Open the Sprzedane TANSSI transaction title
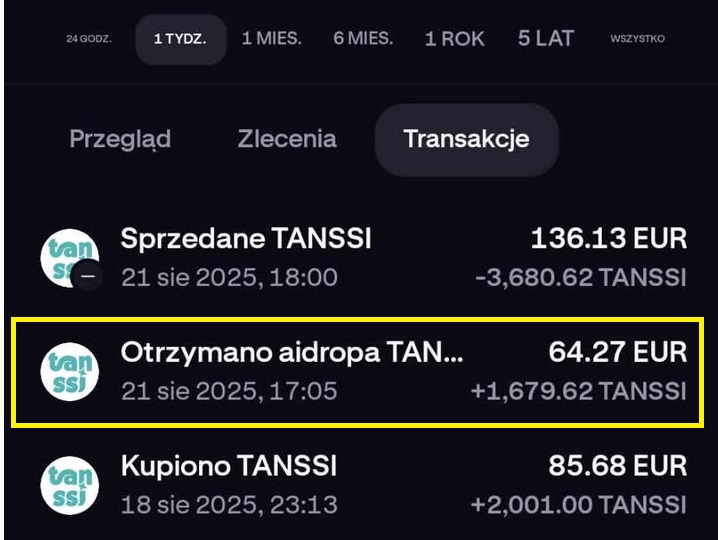 (x=246, y=239)
